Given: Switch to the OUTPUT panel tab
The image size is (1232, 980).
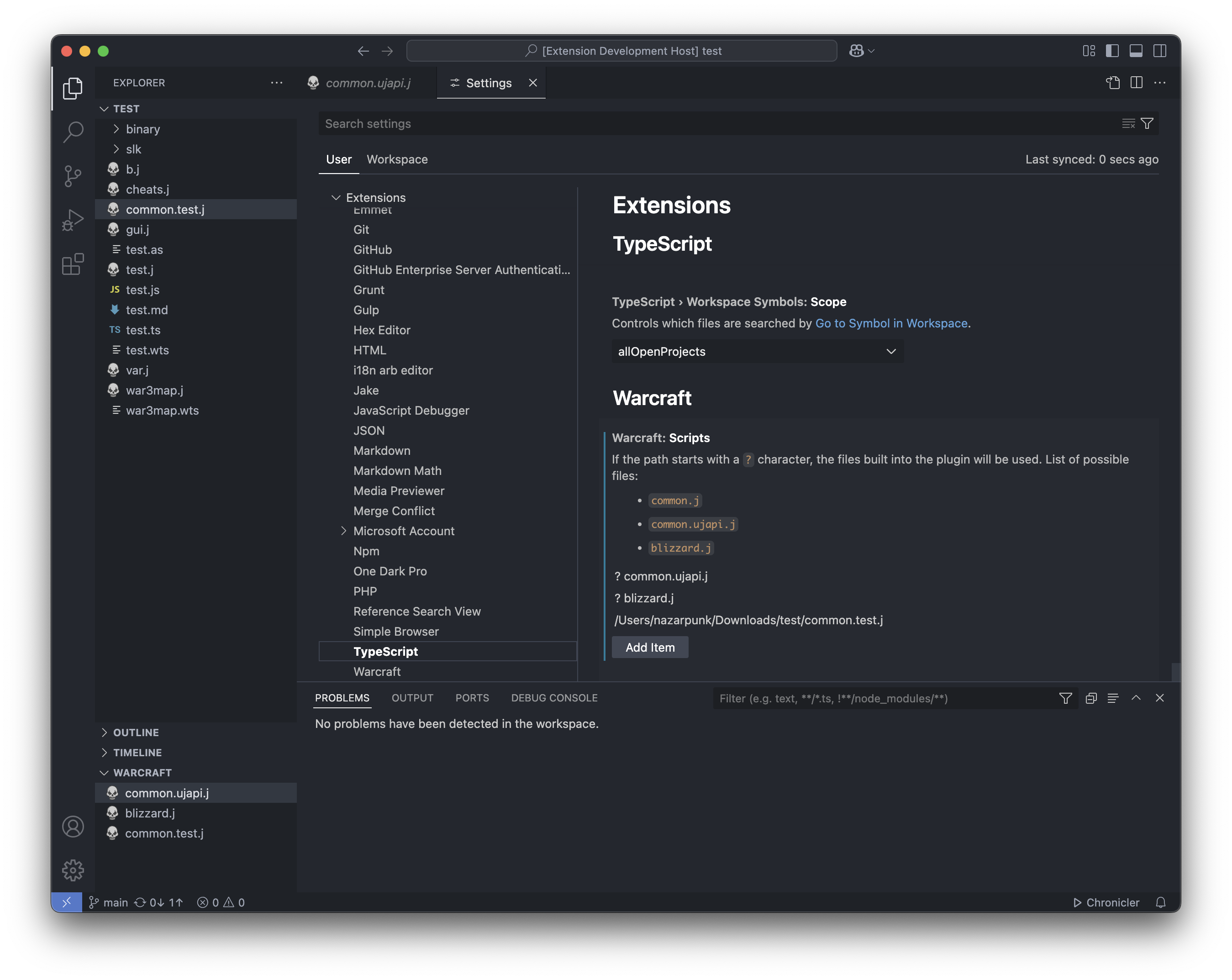Looking at the screenshot, I should coord(412,698).
